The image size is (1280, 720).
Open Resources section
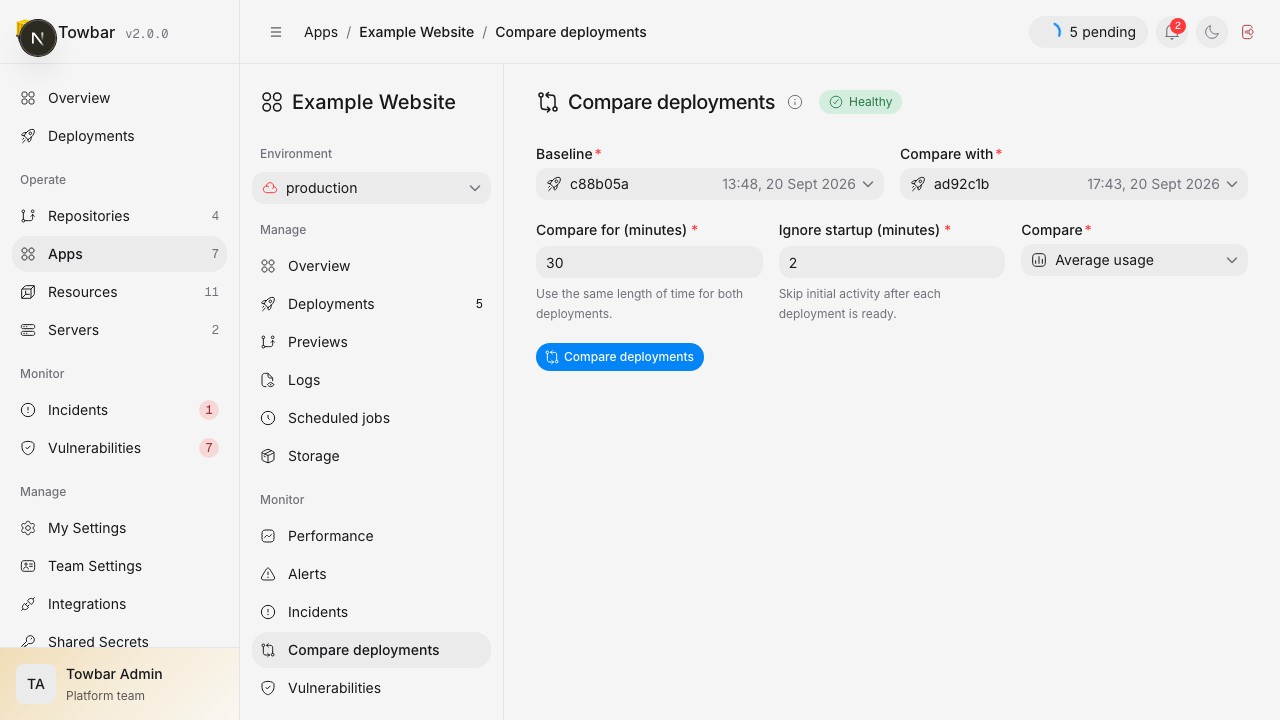click(120, 292)
